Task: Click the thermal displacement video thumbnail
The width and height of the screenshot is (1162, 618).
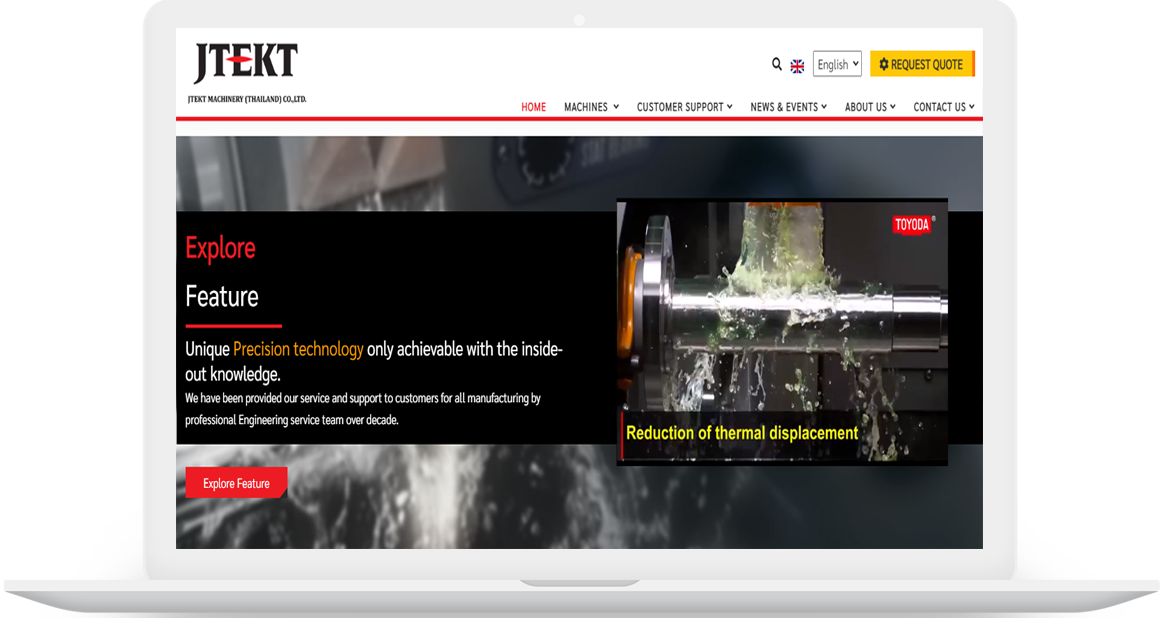Action: (x=782, y=331)
